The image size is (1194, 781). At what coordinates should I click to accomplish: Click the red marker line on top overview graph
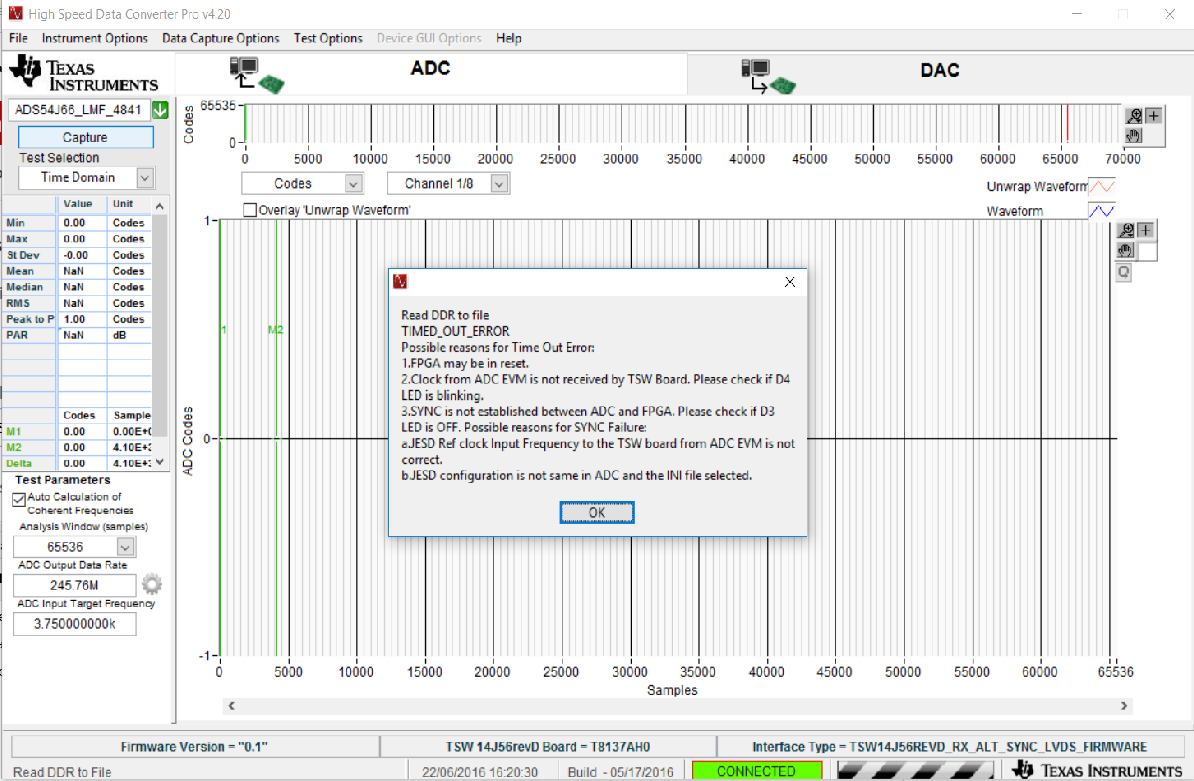1068,123
